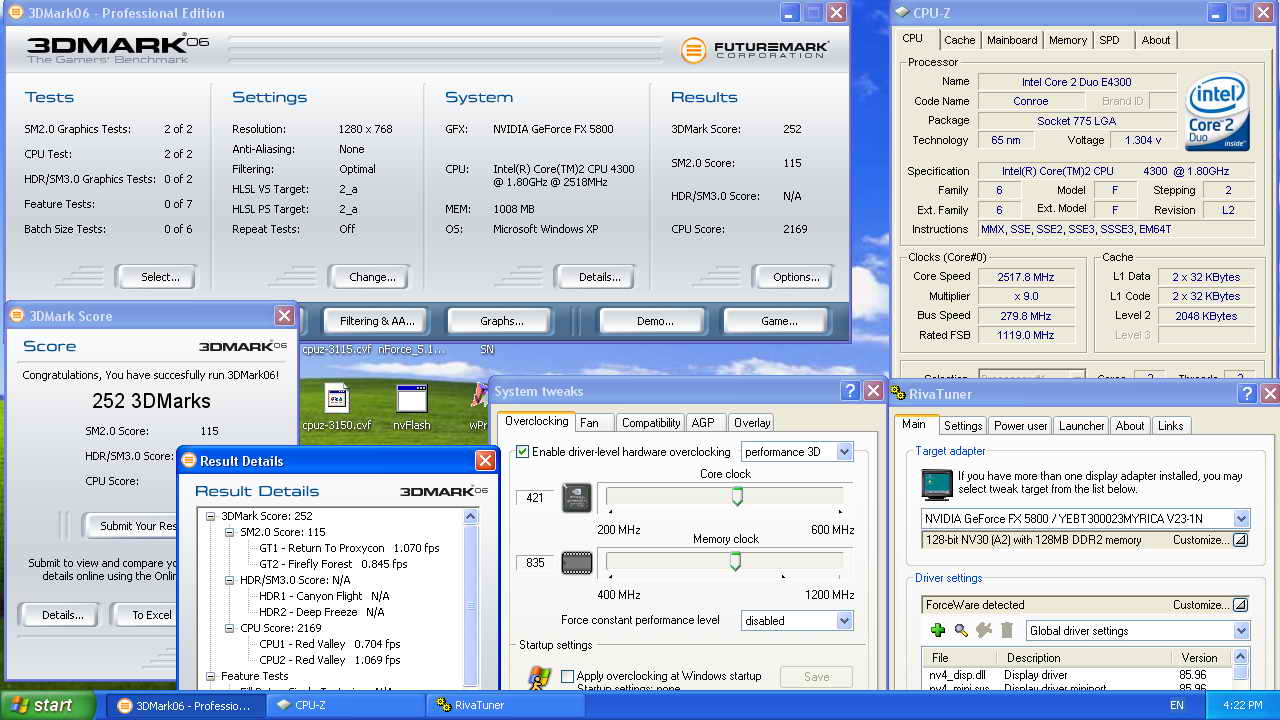The image size is (1280, 720).
Task: Collapse the CPU Score: 2169 tree node
Action: tap(230, 628)
